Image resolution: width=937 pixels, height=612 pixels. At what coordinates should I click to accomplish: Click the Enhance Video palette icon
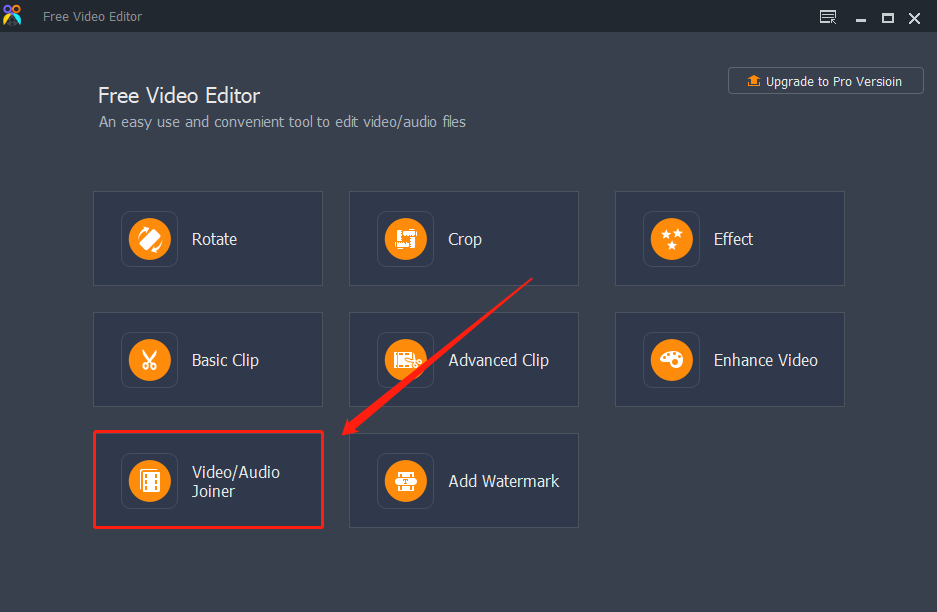[x=671, y=360]
